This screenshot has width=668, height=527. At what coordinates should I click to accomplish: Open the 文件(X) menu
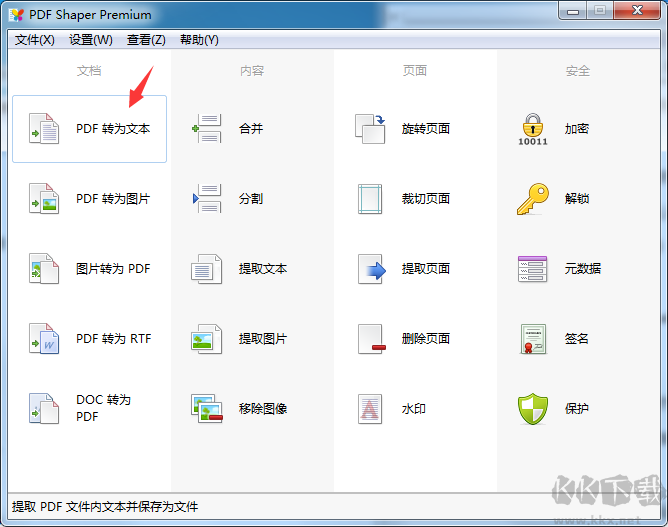(35, 40)
